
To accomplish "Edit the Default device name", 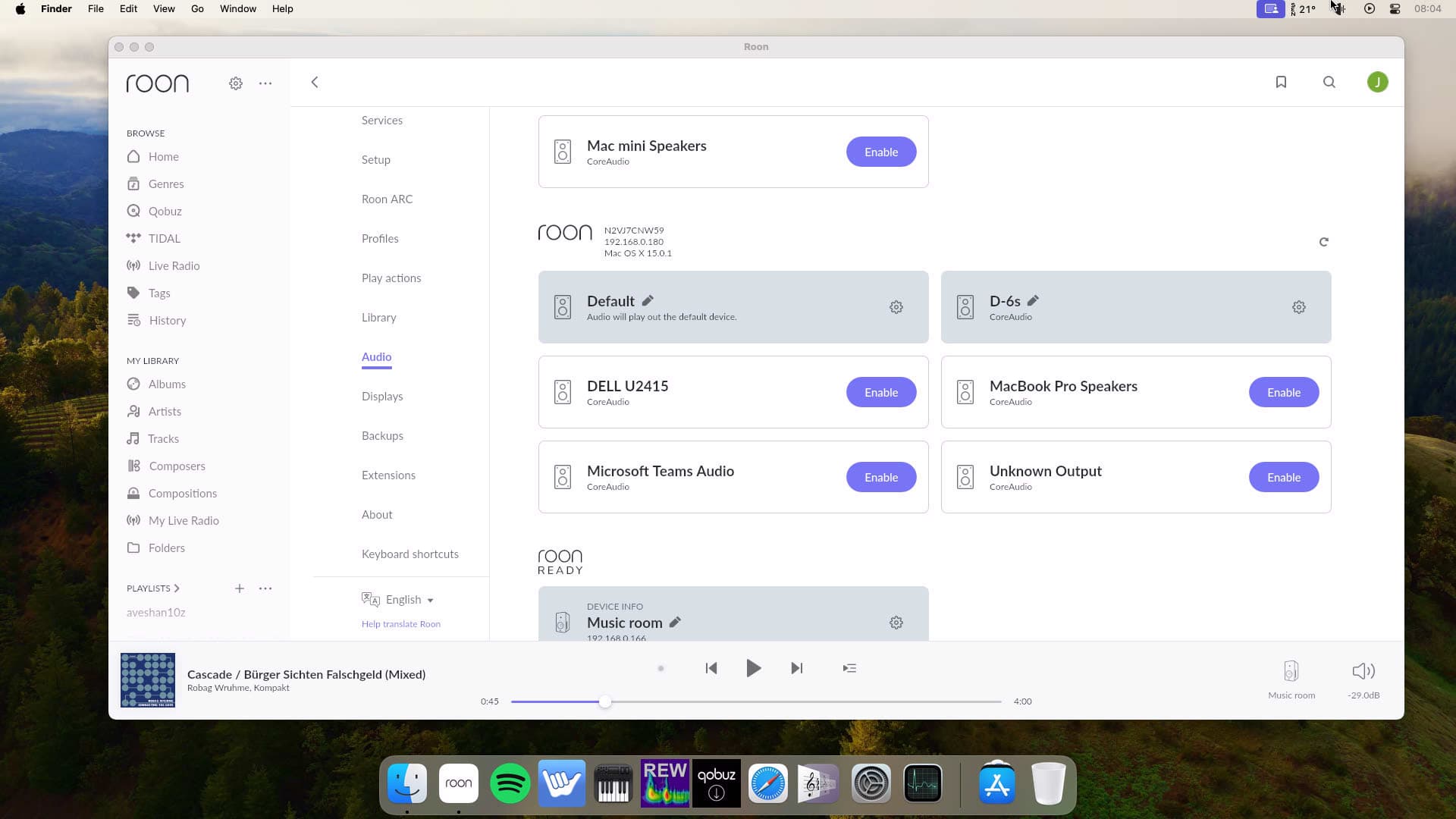I will click(x=648, y=300).
